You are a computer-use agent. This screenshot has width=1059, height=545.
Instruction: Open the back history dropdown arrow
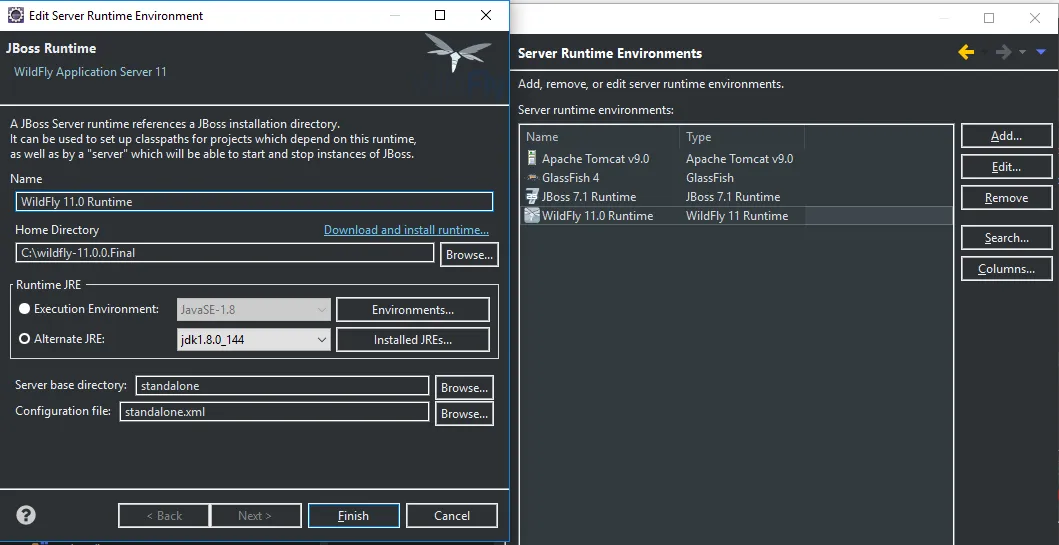[985, 52]
